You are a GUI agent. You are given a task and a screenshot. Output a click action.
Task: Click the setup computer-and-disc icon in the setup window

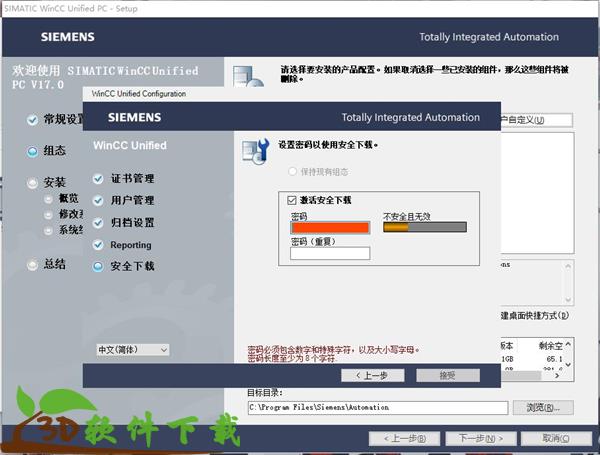[x=248, y=76]
